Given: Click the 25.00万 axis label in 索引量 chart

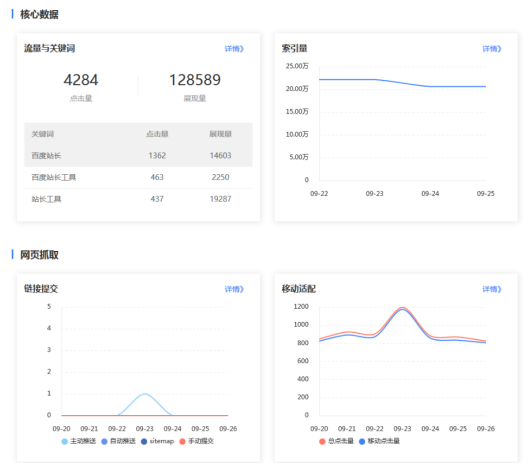Looking at the screenshot, I should (x=297, y=66).
